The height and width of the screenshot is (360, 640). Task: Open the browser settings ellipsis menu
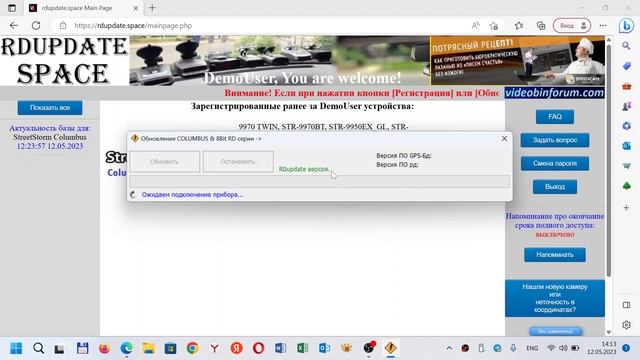point(603,25)
